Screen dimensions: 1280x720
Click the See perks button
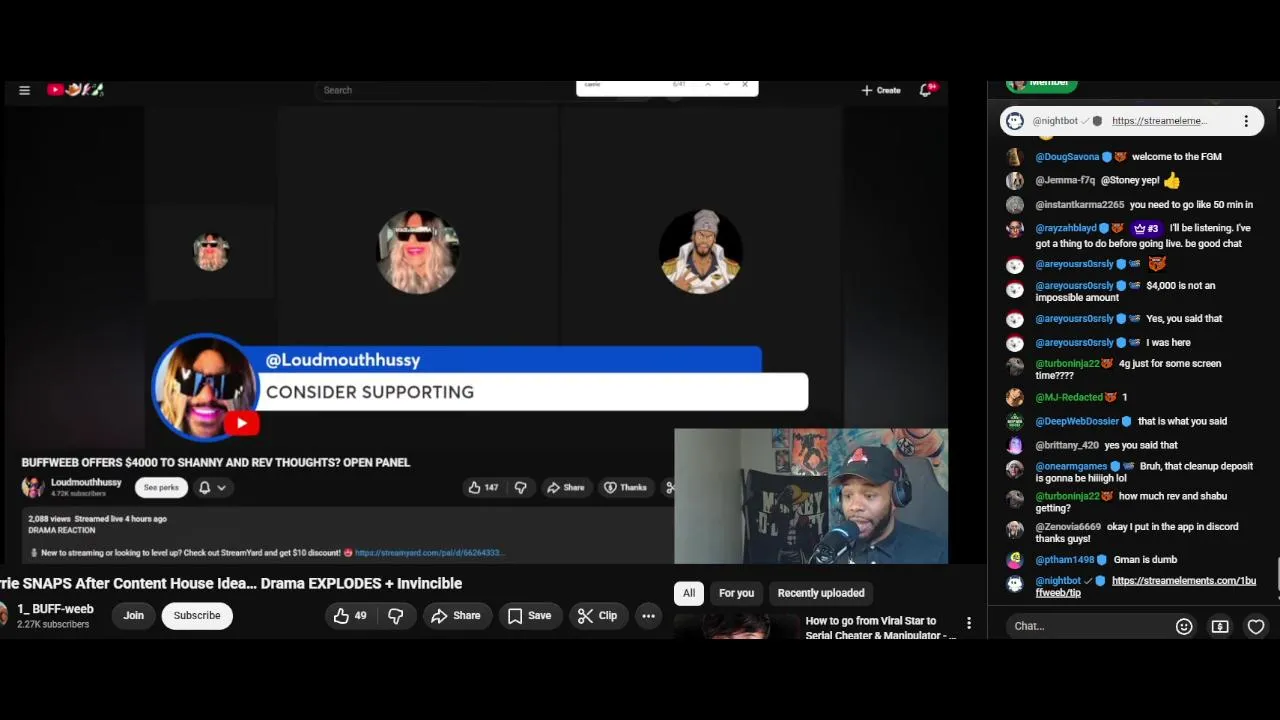161,487
